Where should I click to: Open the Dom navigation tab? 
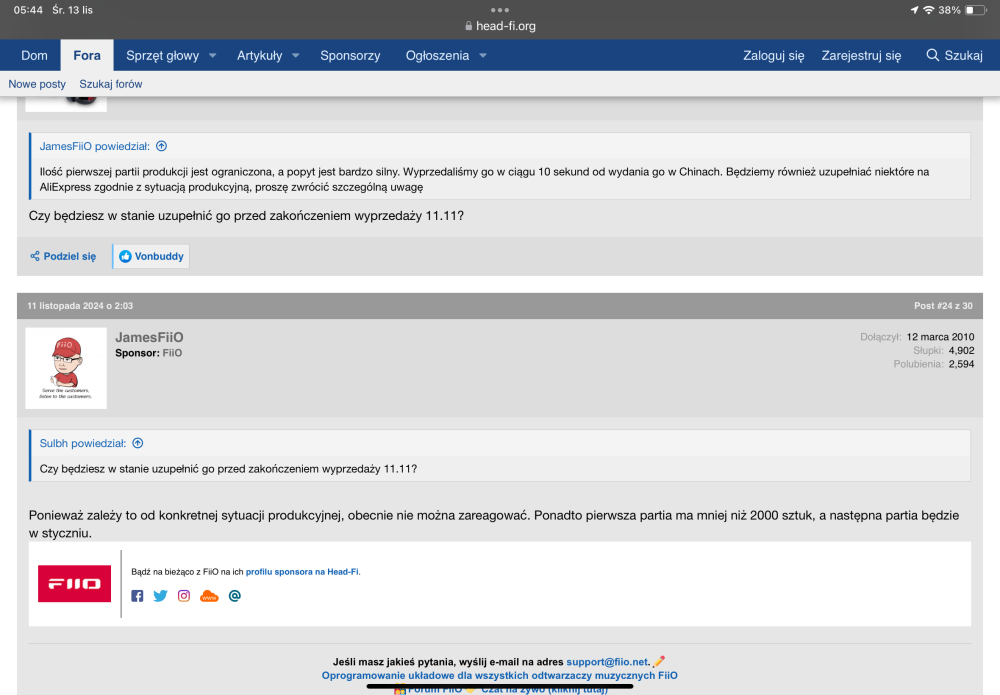click(x=35, y=56)
